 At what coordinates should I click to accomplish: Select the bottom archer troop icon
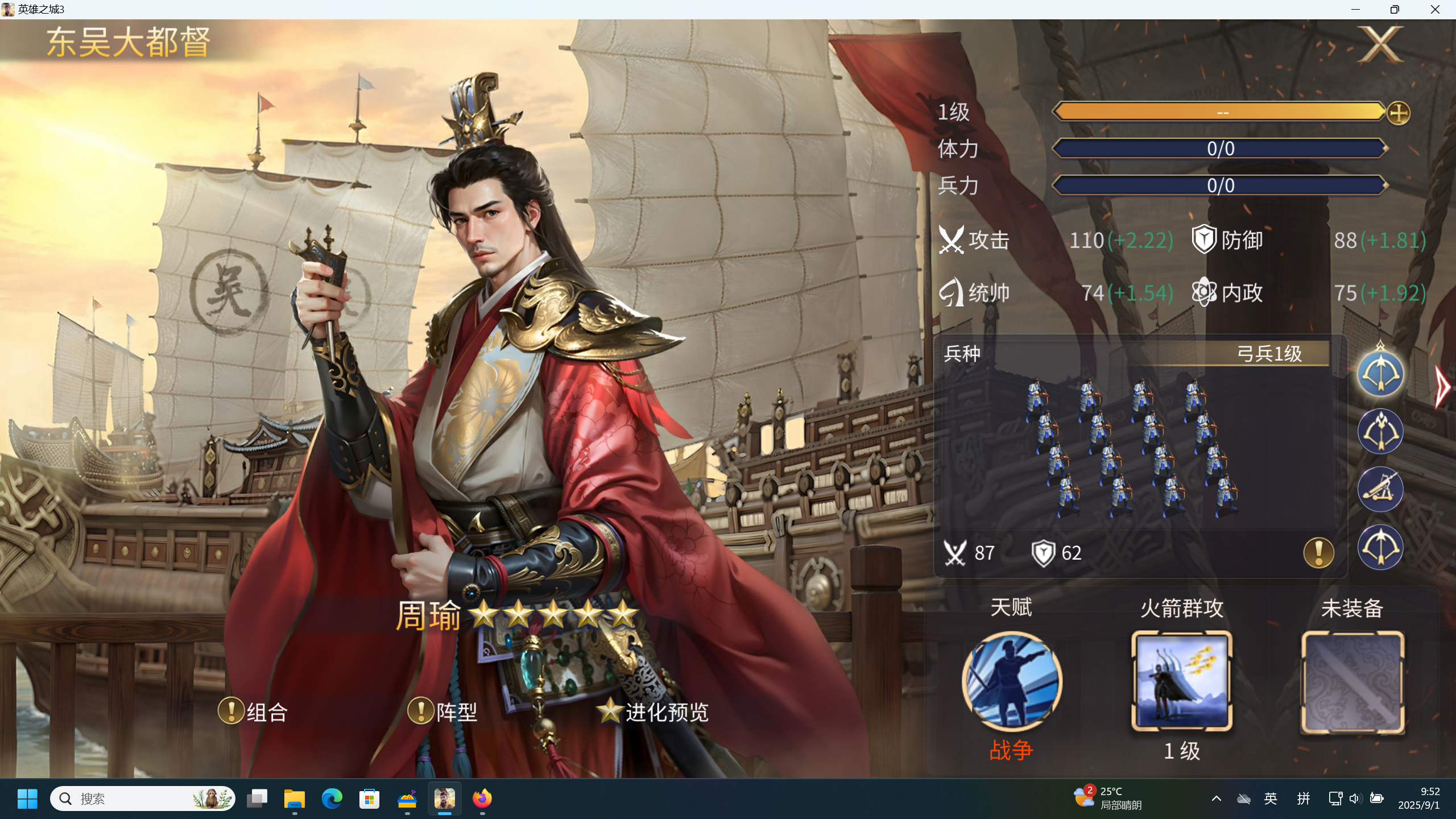(x=1380, y=547)
